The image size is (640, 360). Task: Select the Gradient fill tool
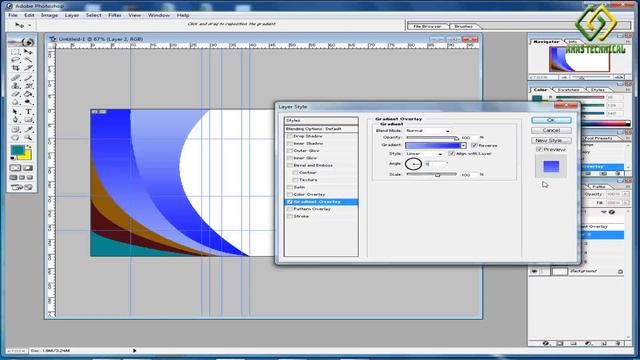coord(28,94)
